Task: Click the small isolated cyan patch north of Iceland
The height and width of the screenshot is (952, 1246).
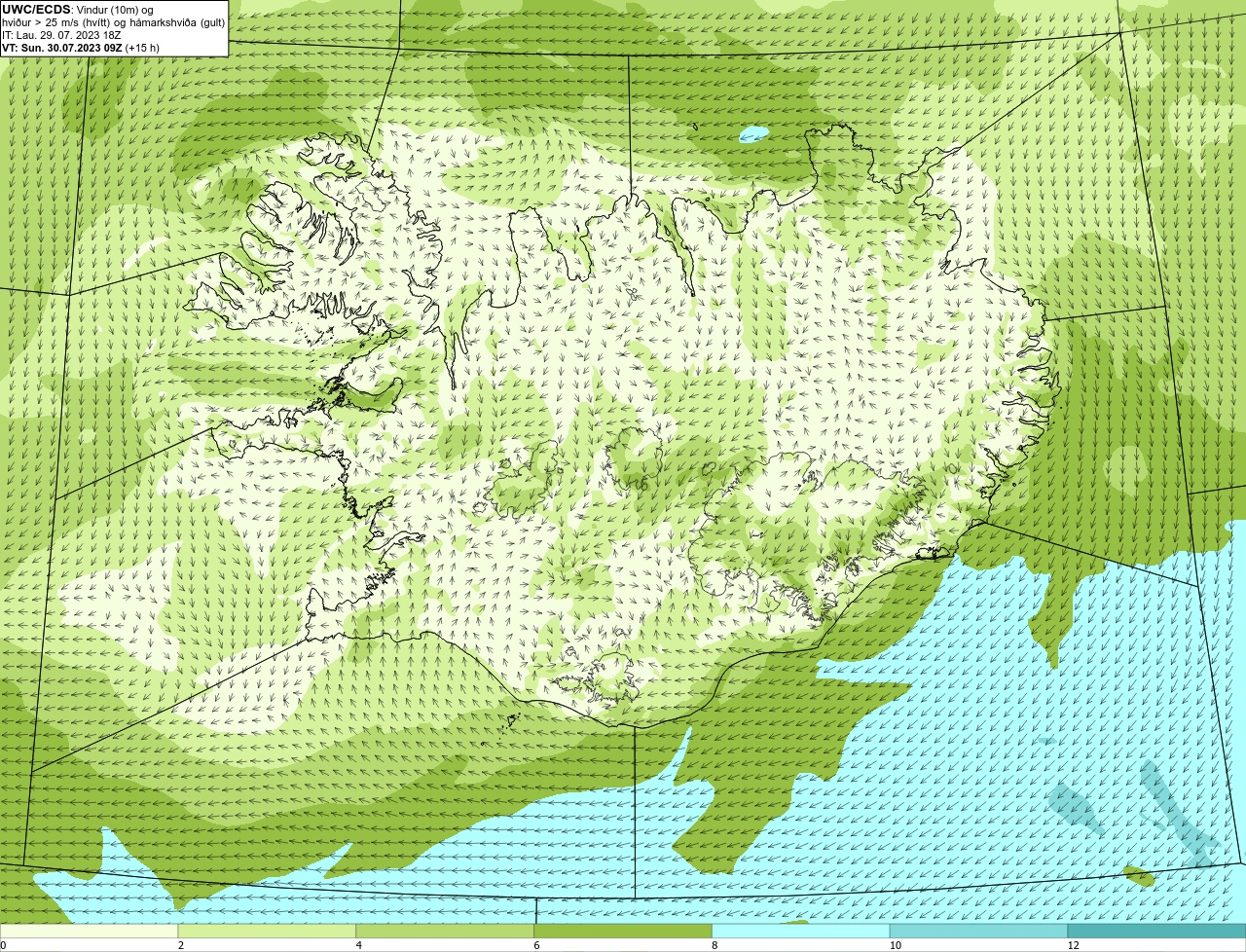Action: [x=753, y=133]
